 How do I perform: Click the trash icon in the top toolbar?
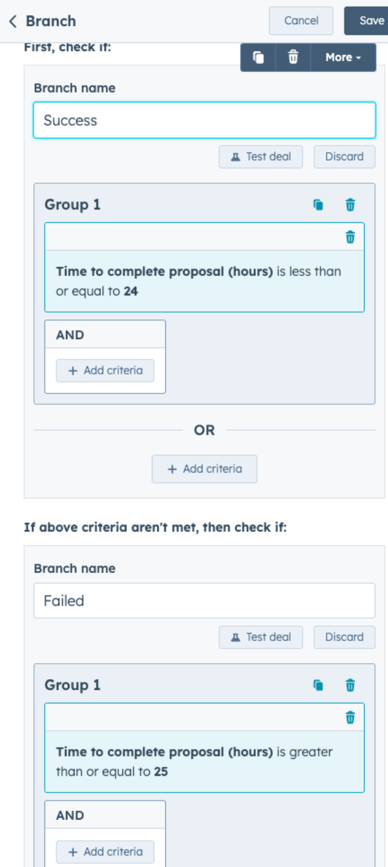pyautogui.click(x=293, y=58)
